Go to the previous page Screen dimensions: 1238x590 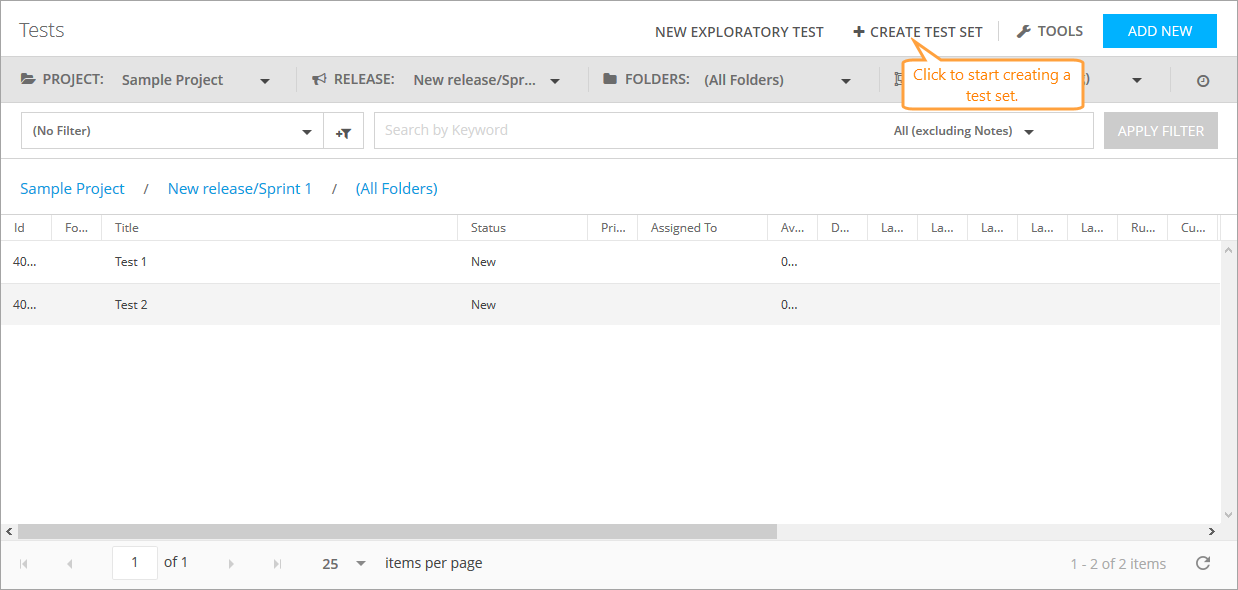(69, 564)
